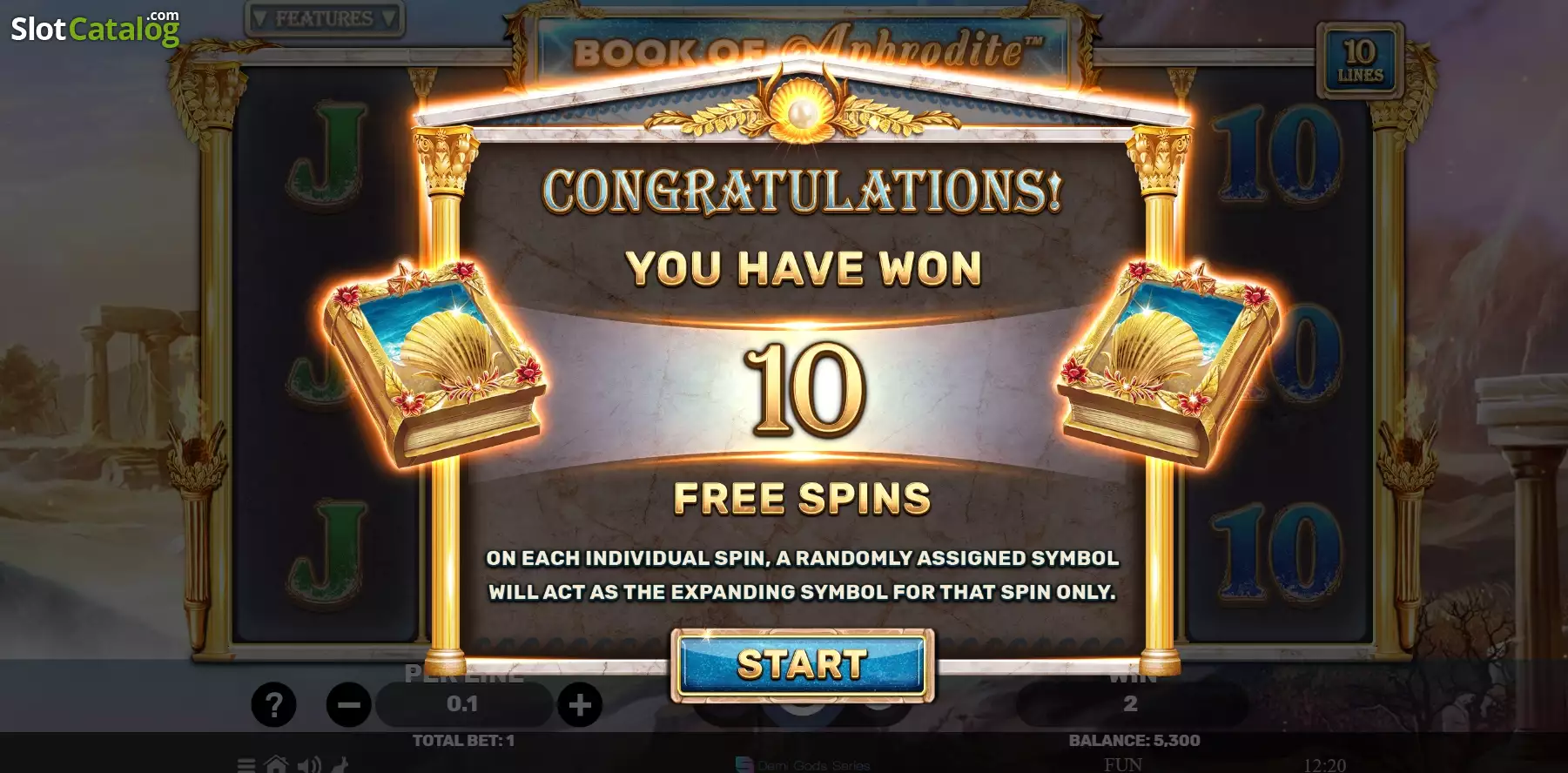Open the 10 Lines paylines badge
The height and width of the screenshot is (773, 1568).
(1360, 59)
